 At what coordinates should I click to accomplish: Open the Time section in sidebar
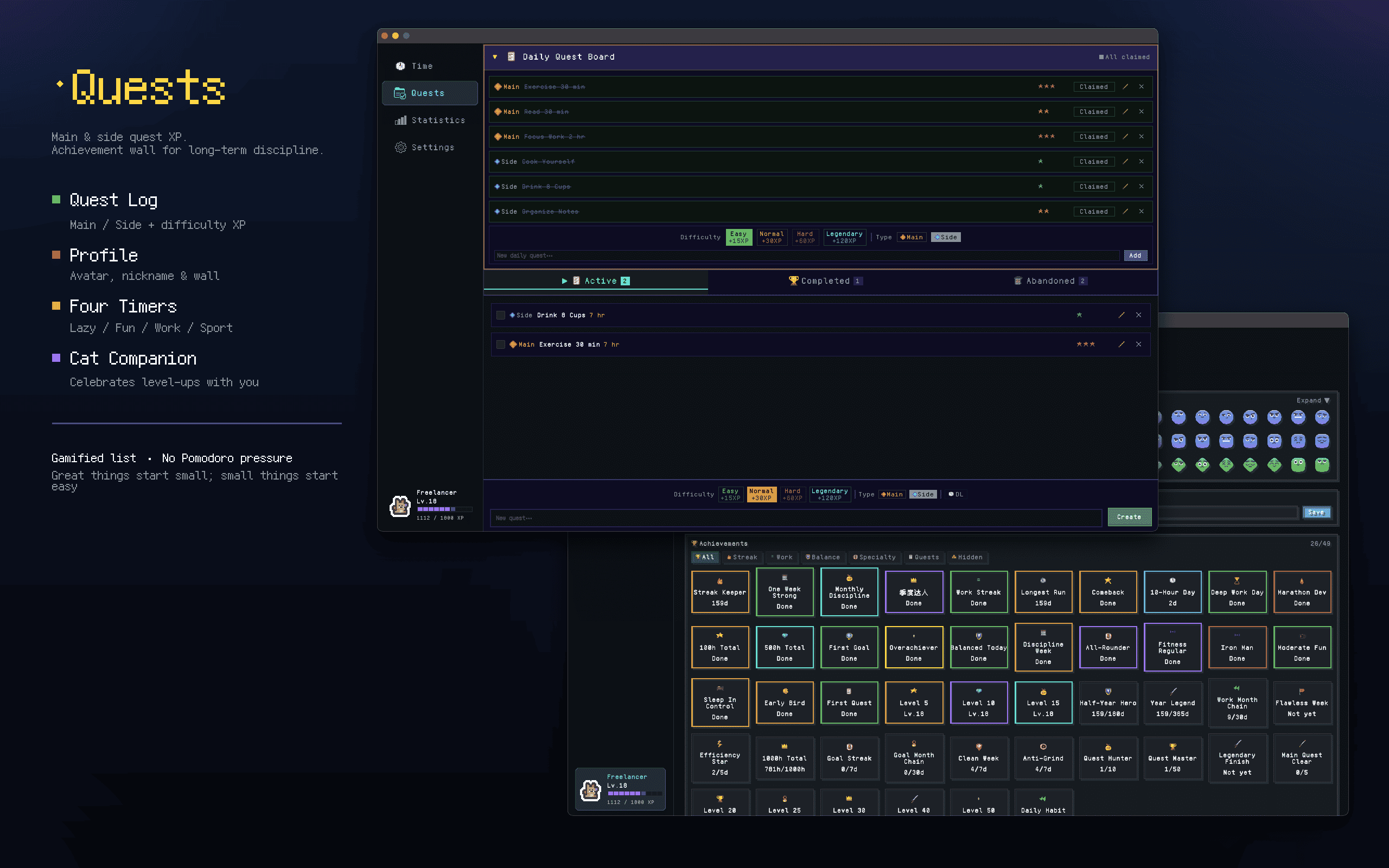(429, 66)
